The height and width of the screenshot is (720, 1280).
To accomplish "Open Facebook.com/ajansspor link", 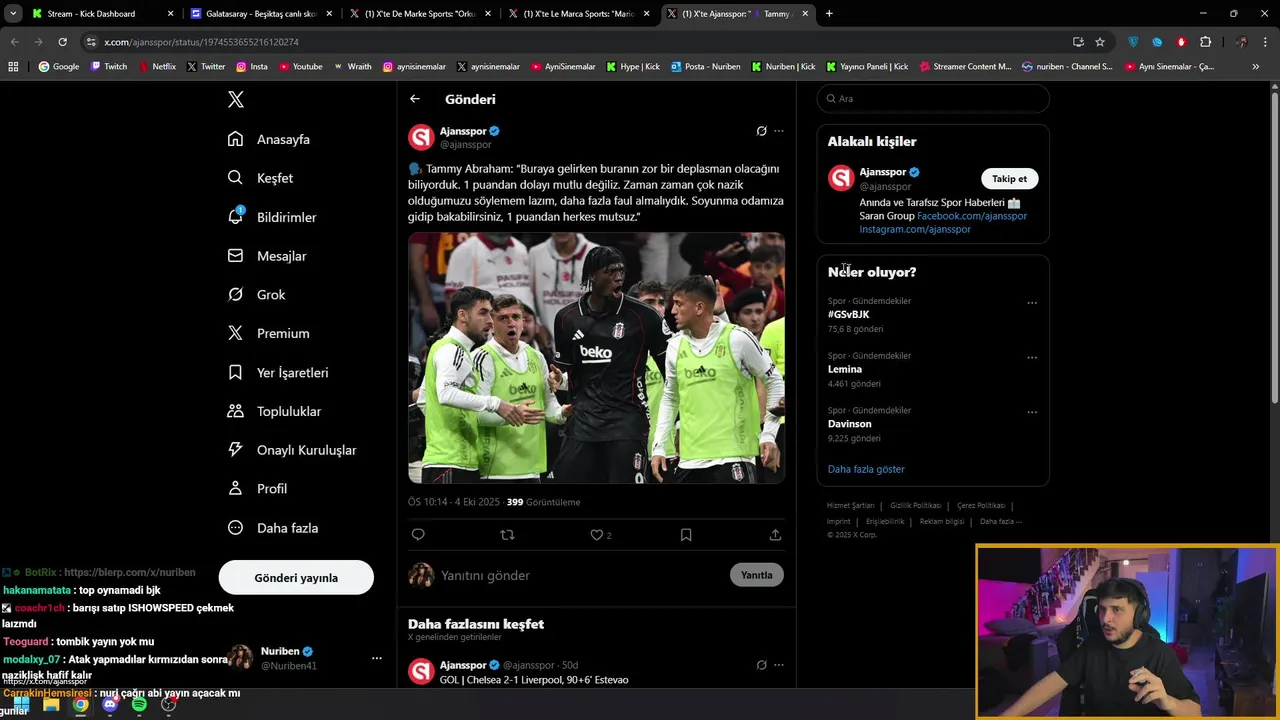I will pyautogui.click(x=972, y=216).
